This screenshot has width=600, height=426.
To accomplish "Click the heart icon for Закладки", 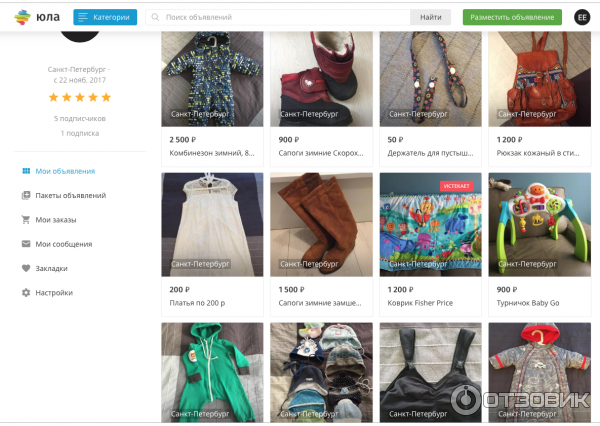I will (x=26, y=268).
